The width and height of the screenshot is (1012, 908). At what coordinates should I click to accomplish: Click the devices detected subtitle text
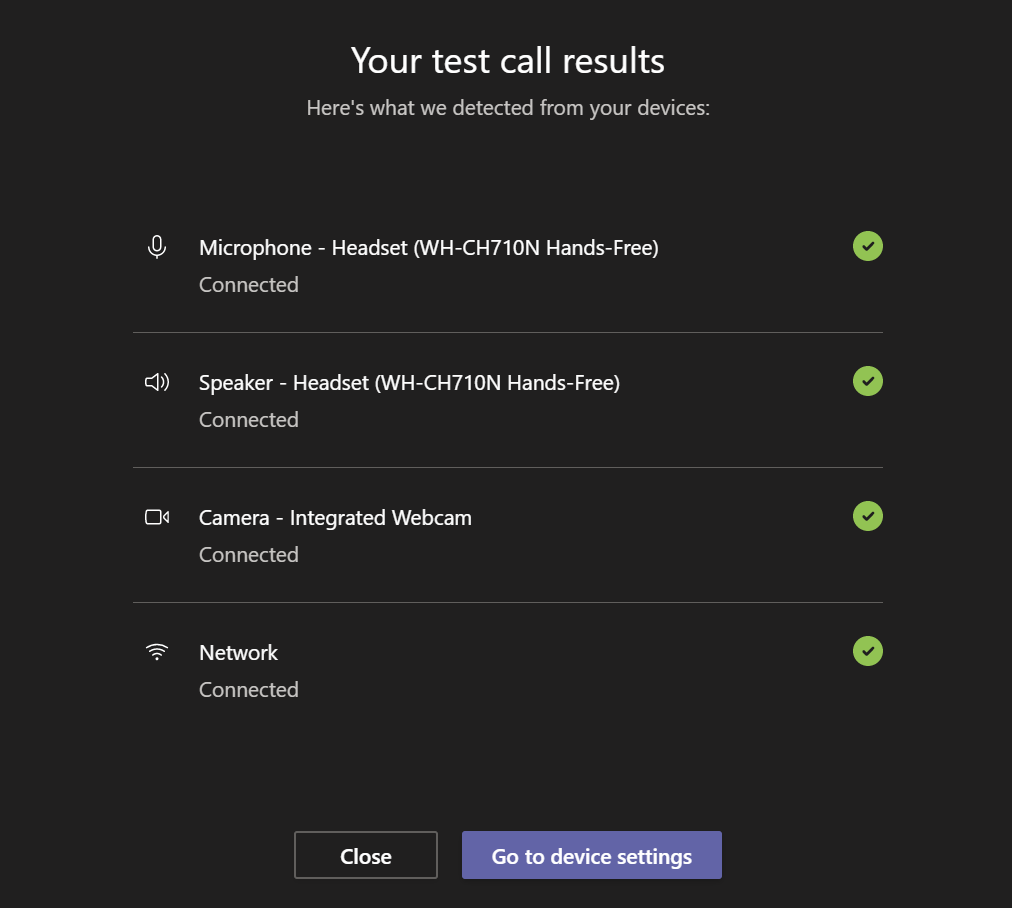click(507, 108)
